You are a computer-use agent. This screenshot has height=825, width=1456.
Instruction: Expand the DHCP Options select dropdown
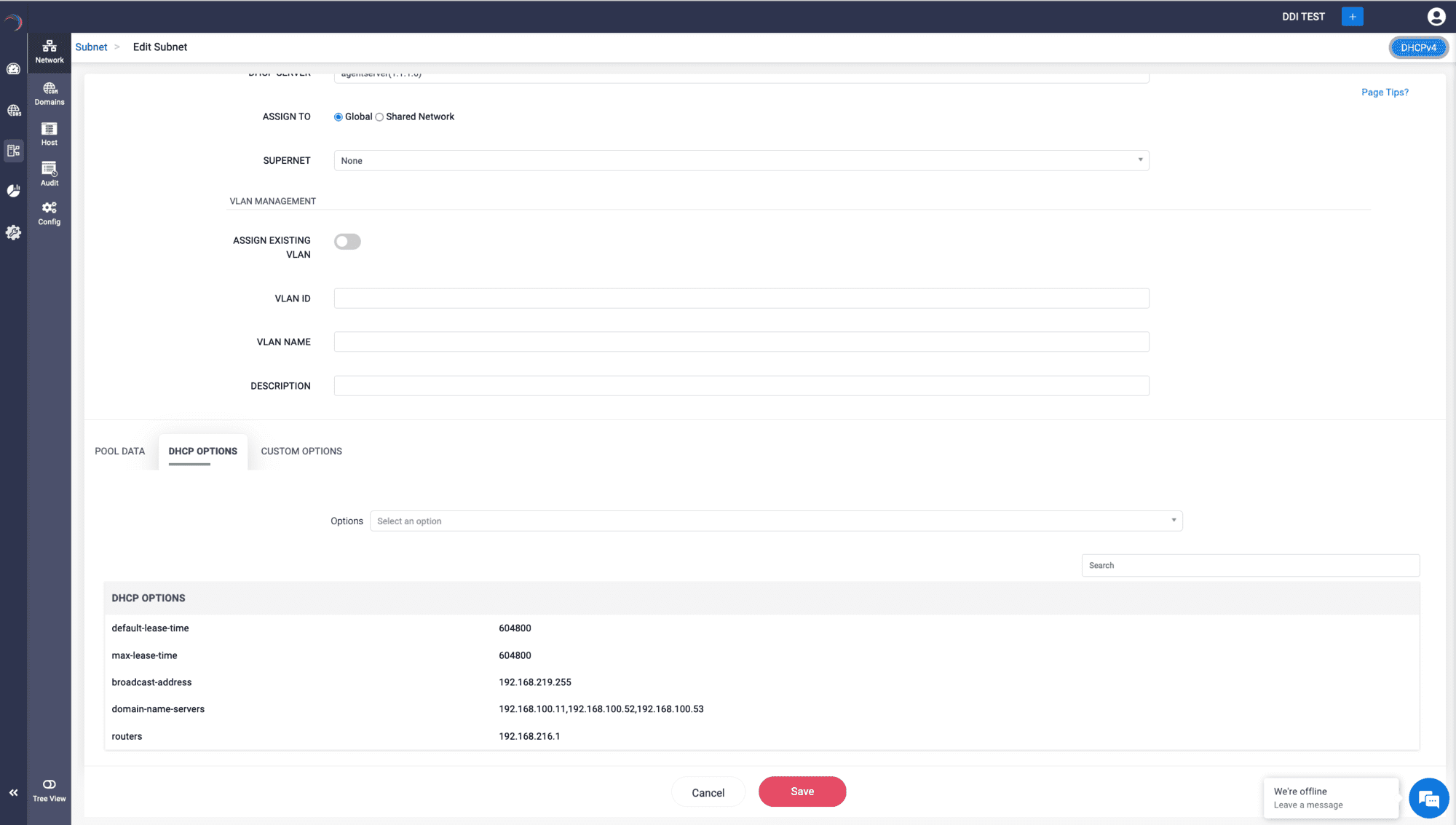(775, 521)
